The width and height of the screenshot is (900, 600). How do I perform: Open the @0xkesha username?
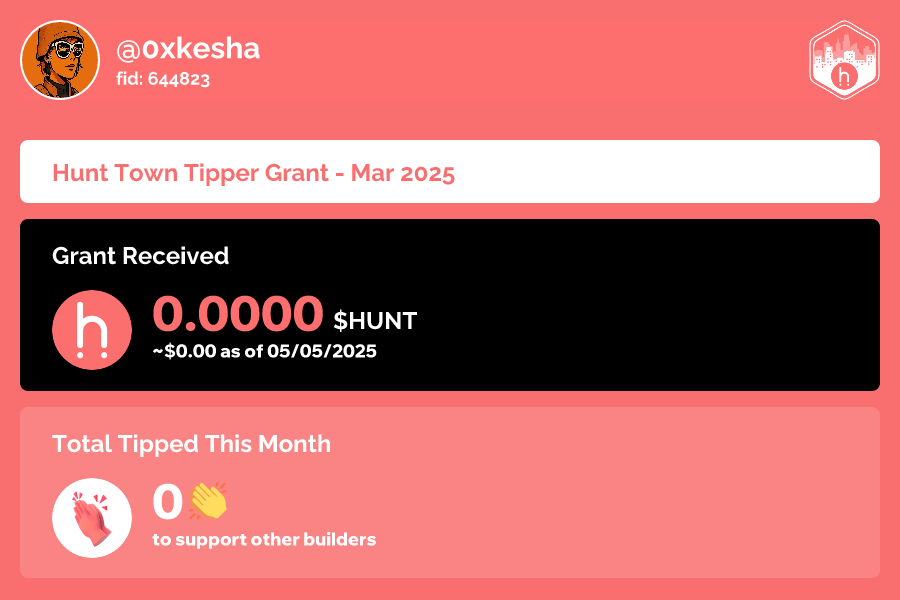pyautogui.click(x=188, y=49)
